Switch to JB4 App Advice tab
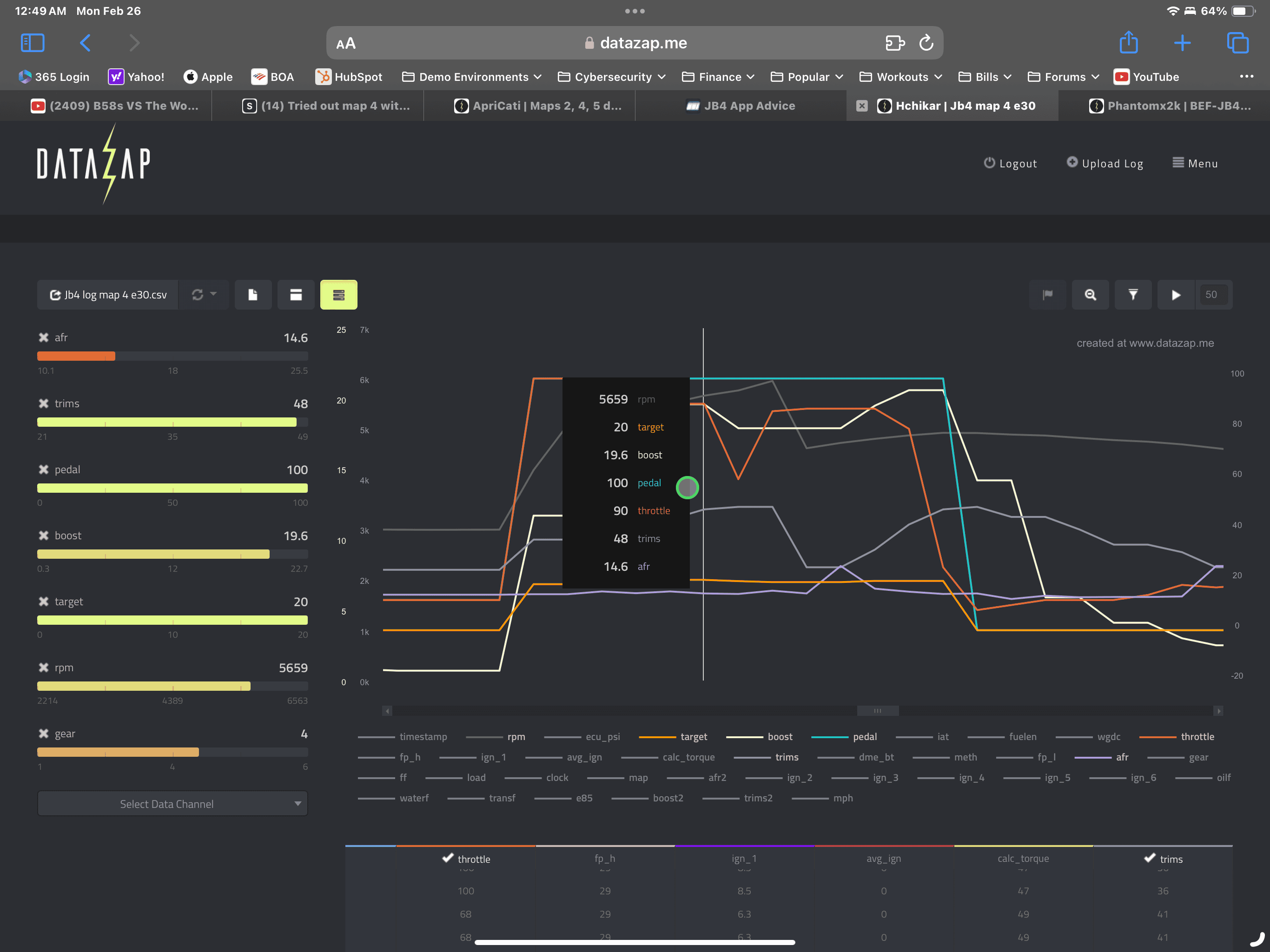 pyautogui.click(x=741, y=106)
